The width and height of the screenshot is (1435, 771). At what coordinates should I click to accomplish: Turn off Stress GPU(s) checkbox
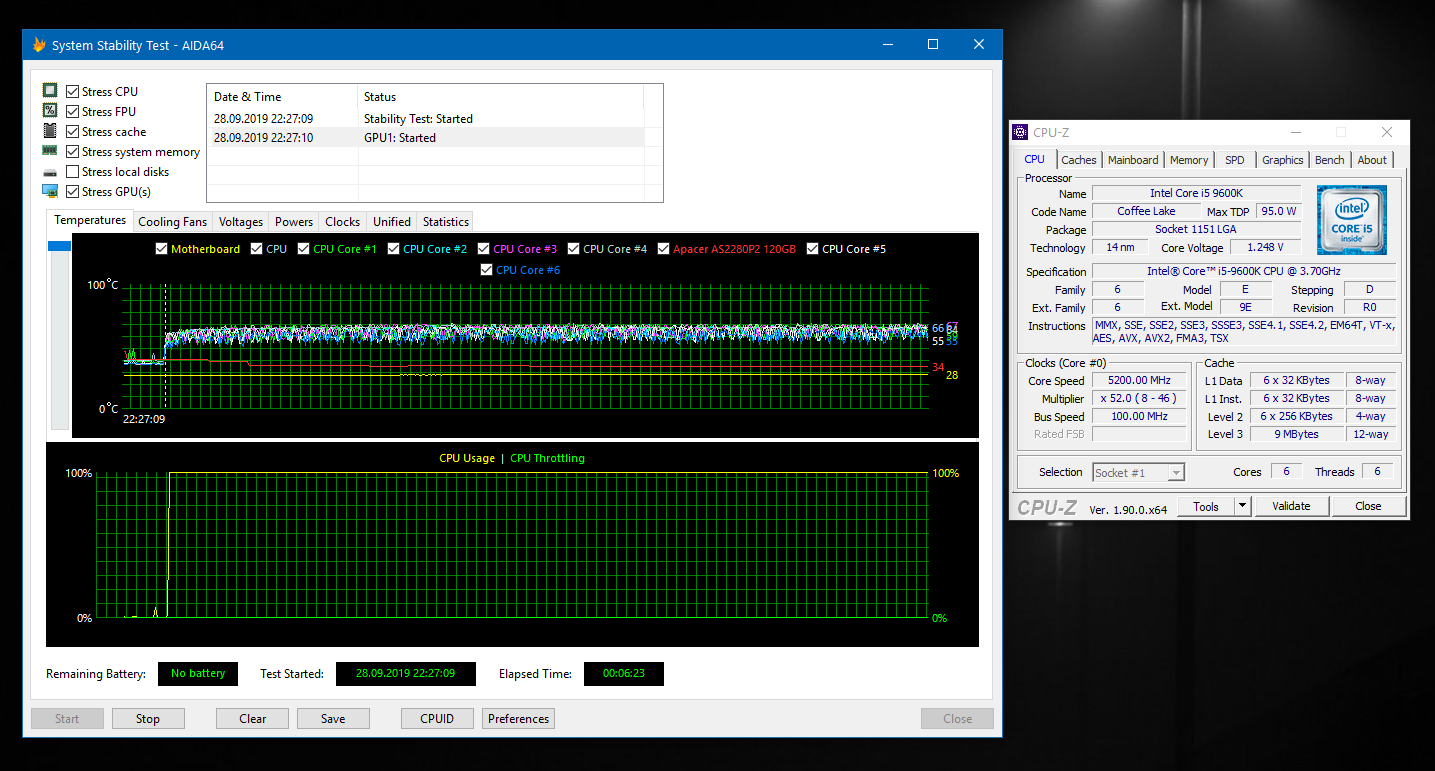[x=72, y=192]
